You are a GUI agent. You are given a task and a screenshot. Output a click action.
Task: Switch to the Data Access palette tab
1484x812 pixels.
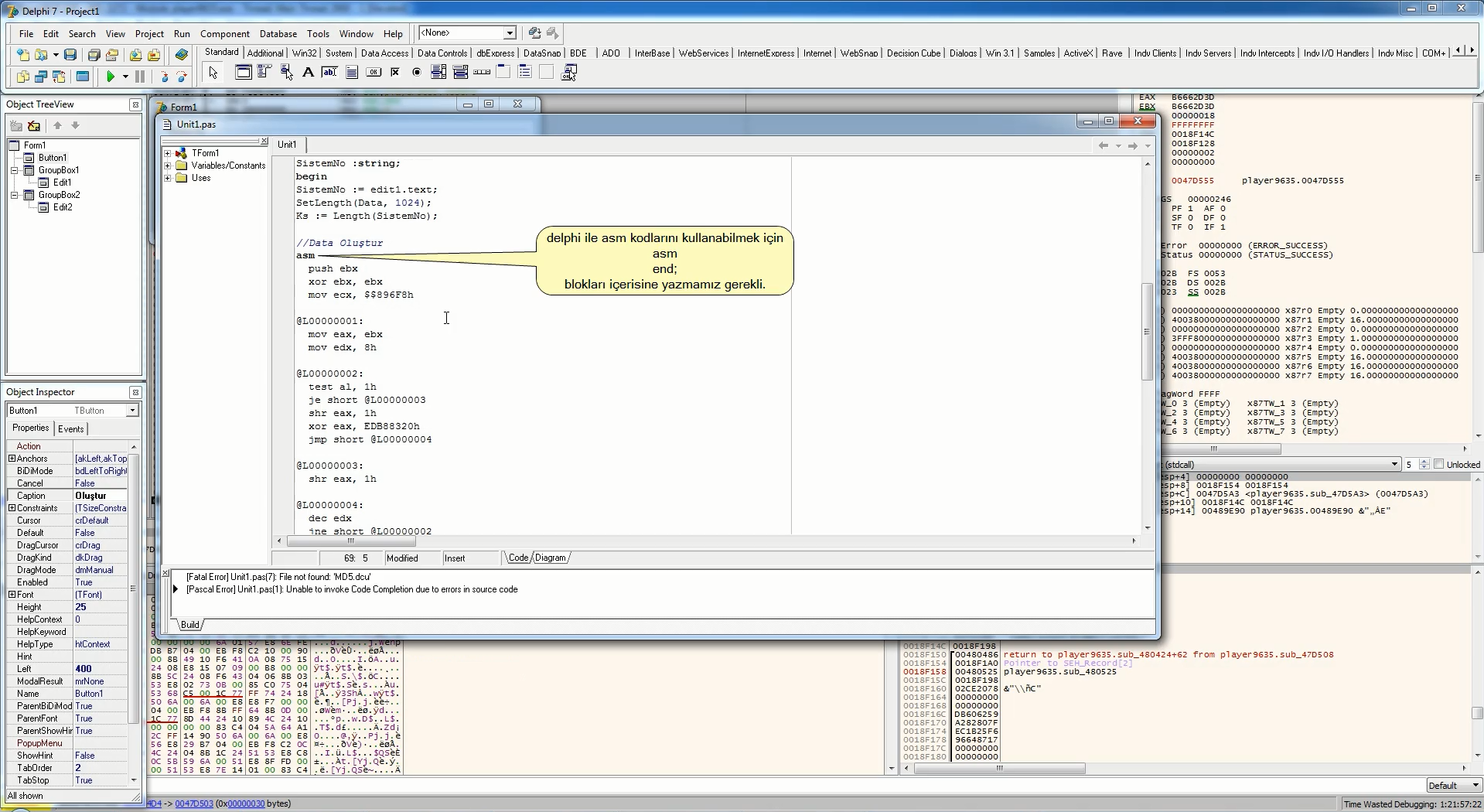point(384,53)
